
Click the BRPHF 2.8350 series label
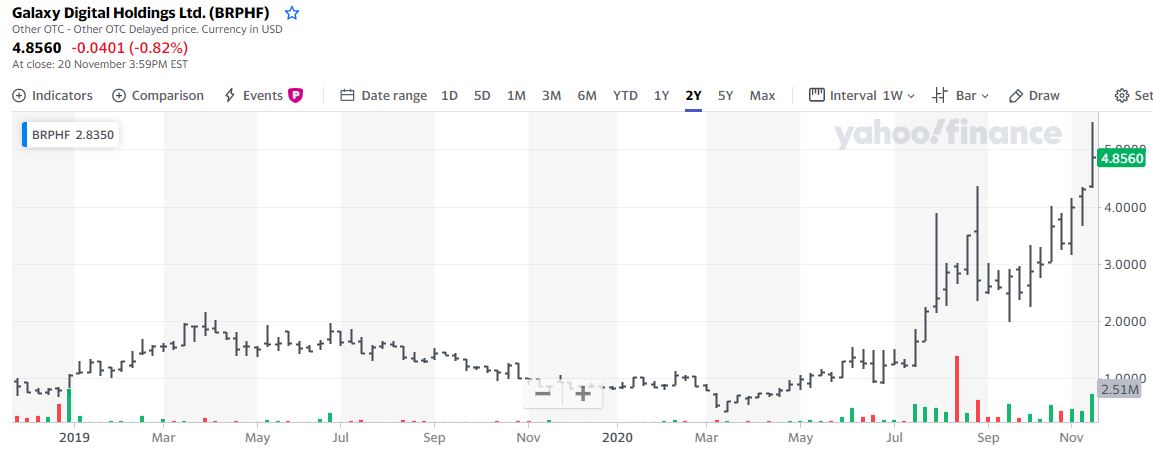(x=73, y=135)
